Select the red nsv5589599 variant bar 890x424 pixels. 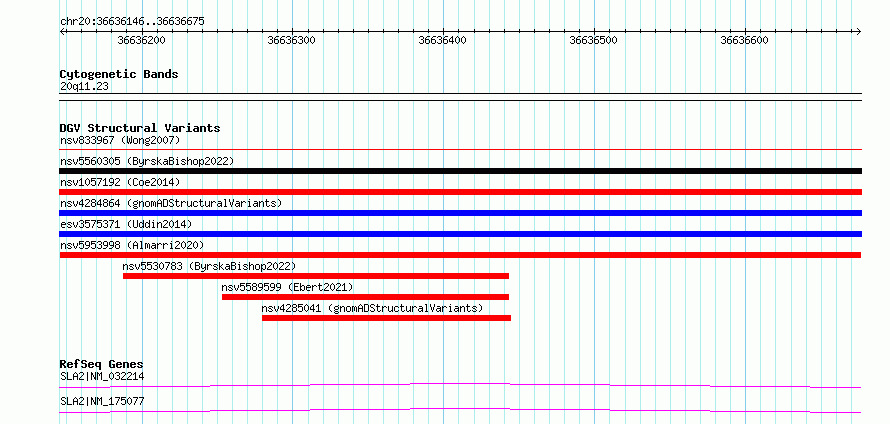pos(366,297)
